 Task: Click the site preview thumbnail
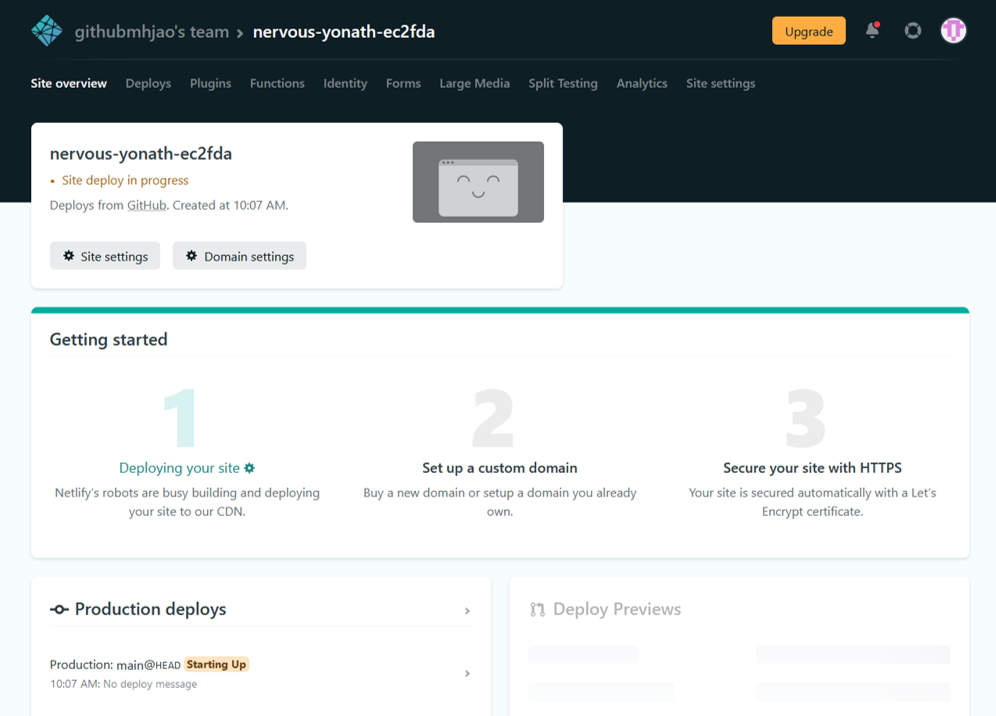point(478,182)
